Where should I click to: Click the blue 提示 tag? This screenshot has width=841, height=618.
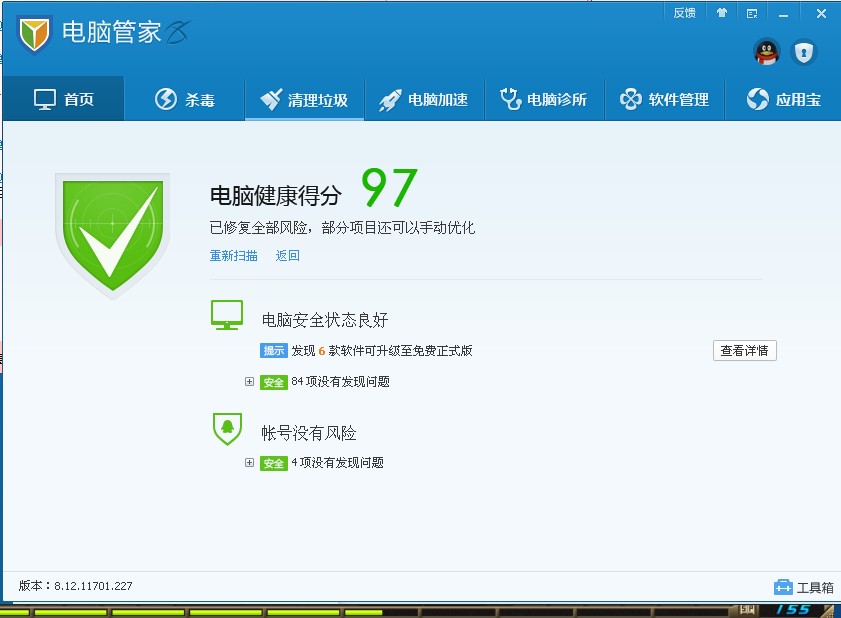274,350
